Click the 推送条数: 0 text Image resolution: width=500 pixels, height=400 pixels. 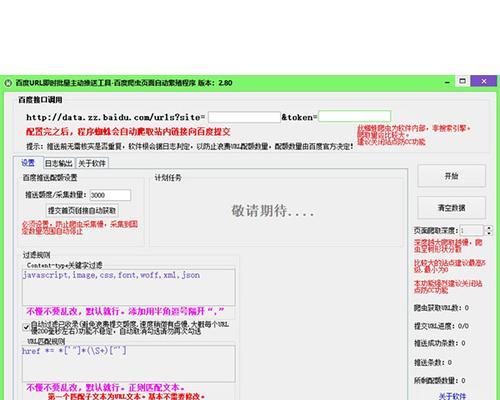(x=433, y=362)
